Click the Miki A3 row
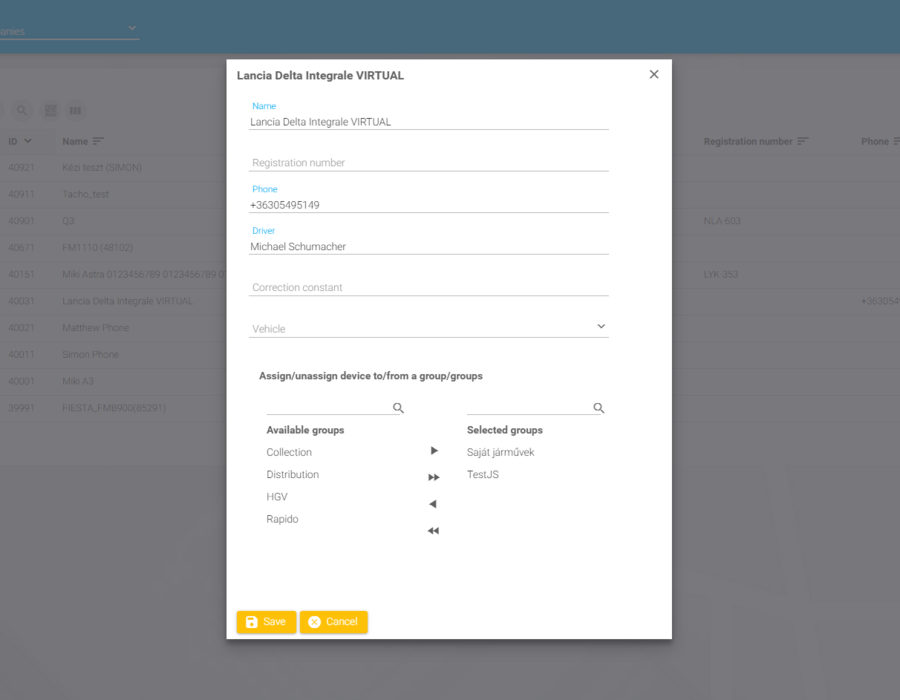The height and width of the screenshot is (700, 900). tap(78, 381)
